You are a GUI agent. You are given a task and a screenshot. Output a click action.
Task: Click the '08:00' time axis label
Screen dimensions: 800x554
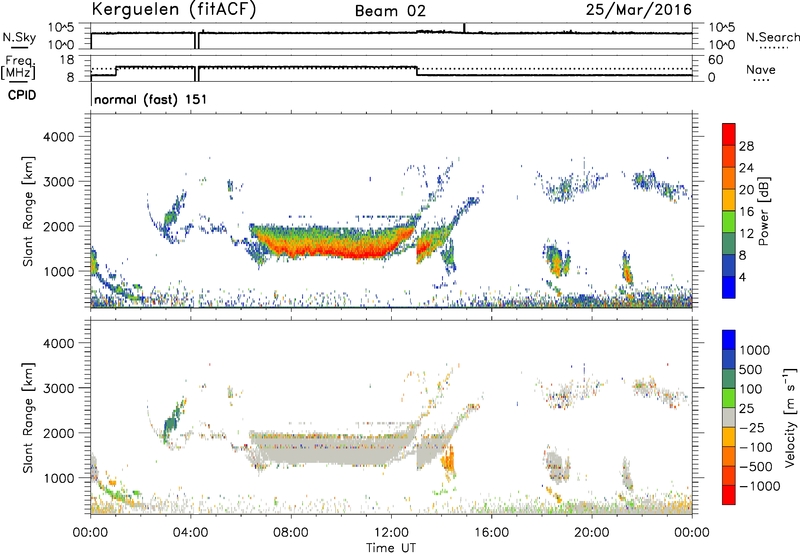pos(291,533)
